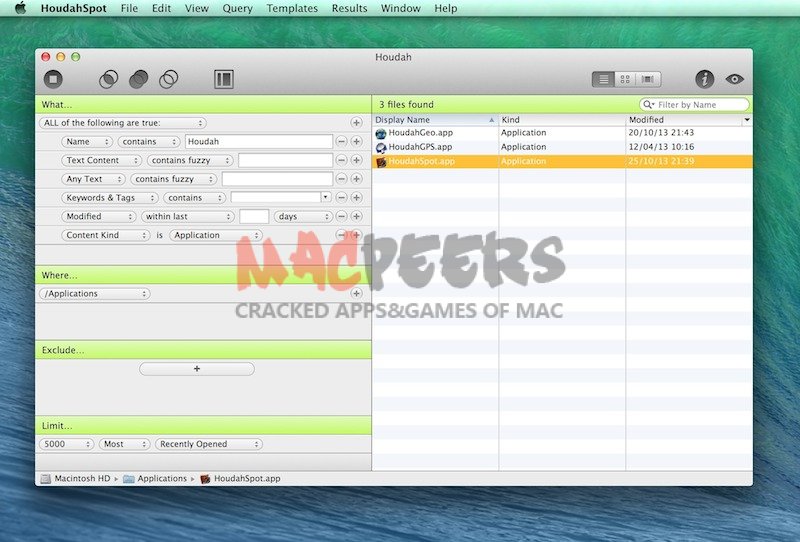
Task: Remove the Keywords & Tags criterion
Action: [341, 198]
